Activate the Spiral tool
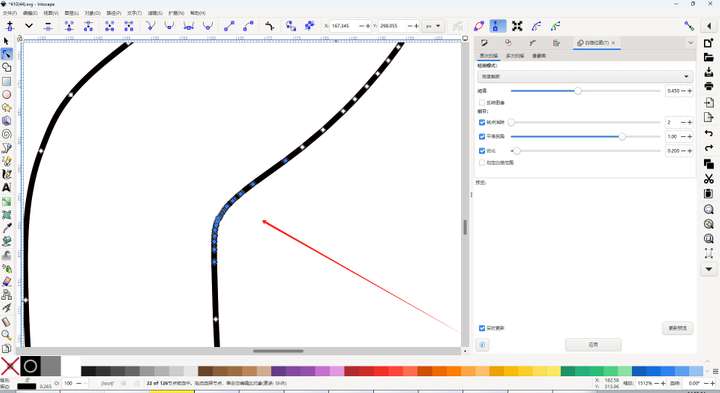The width and height of the screenshot is (720, 393). 6,135
